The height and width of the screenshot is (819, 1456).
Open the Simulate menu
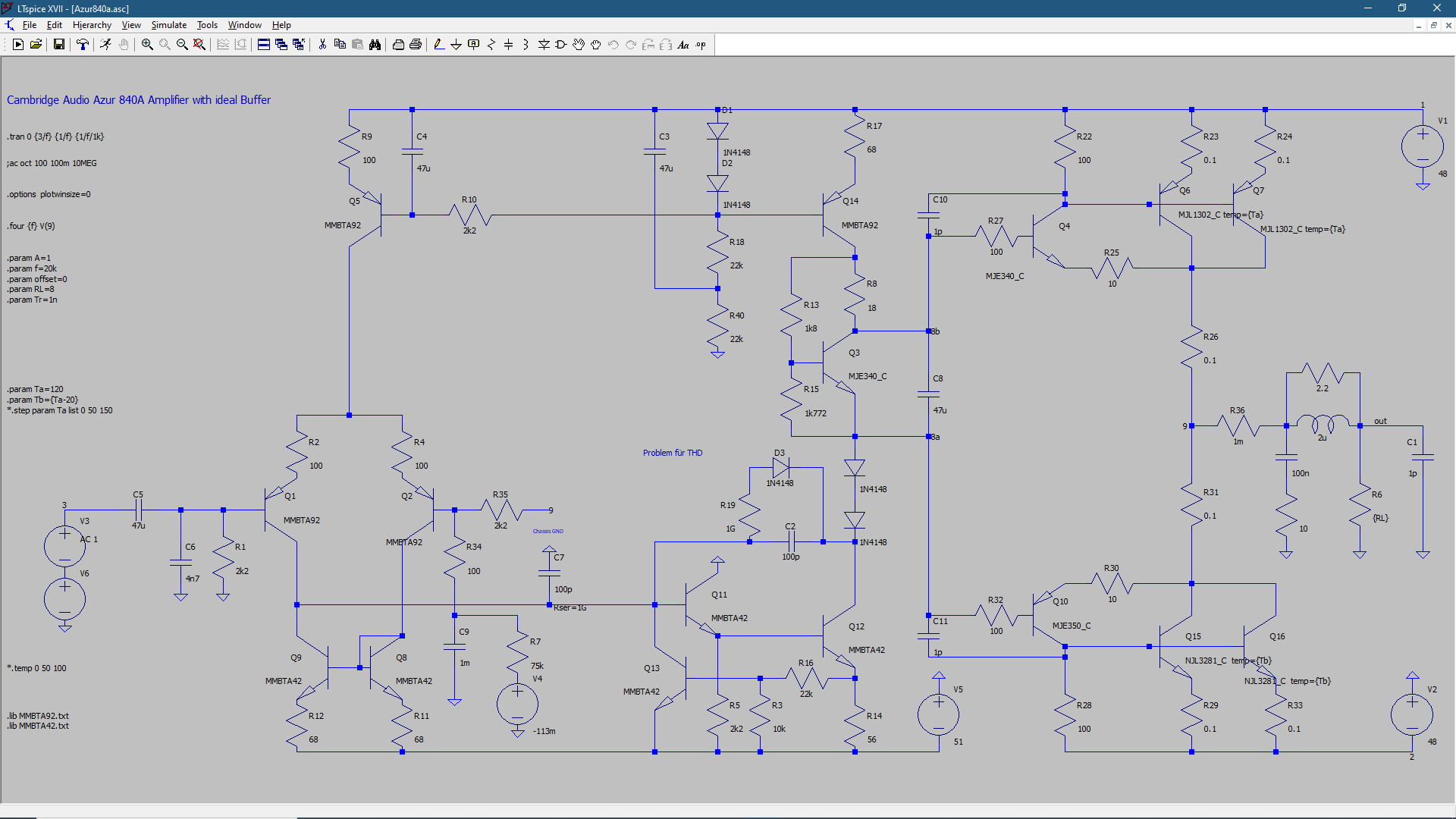coord(168,25)
